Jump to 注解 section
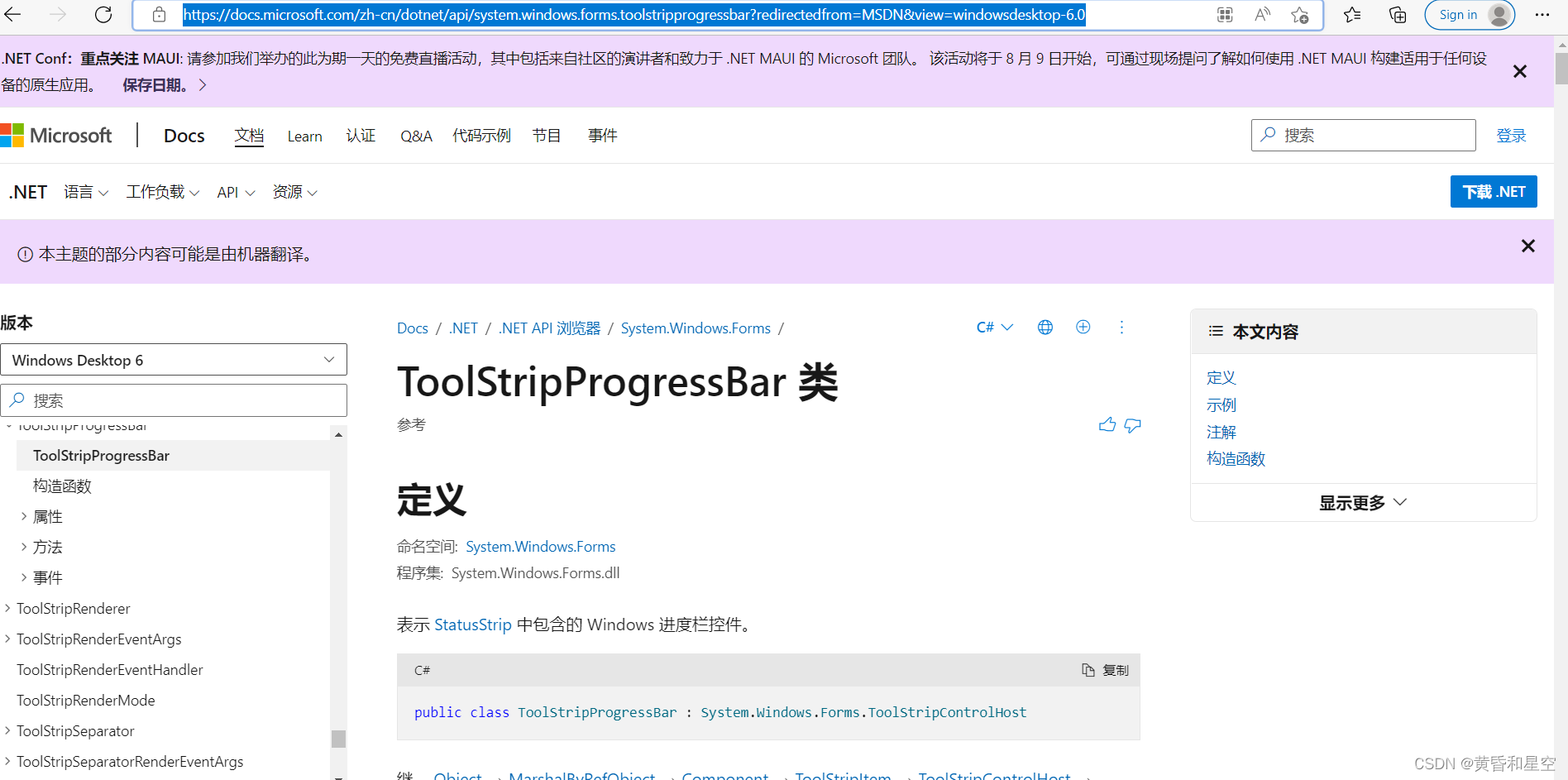 1221,433
